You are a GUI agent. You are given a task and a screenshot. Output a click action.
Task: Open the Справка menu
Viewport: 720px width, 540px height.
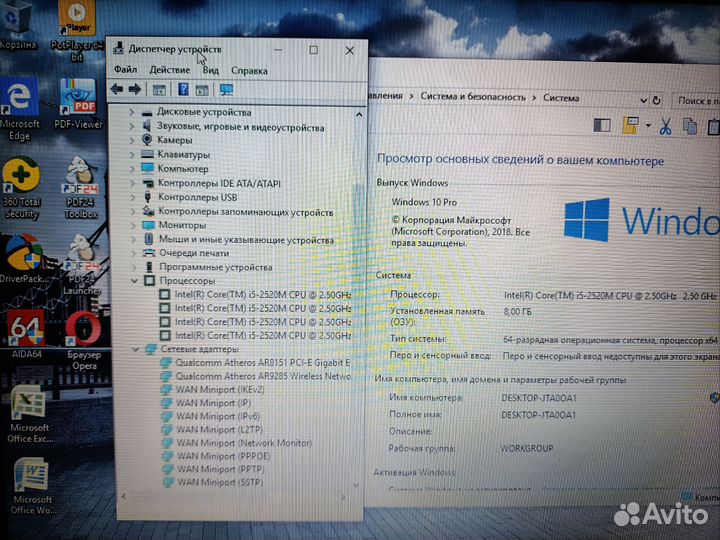click(x=249, y=71)
